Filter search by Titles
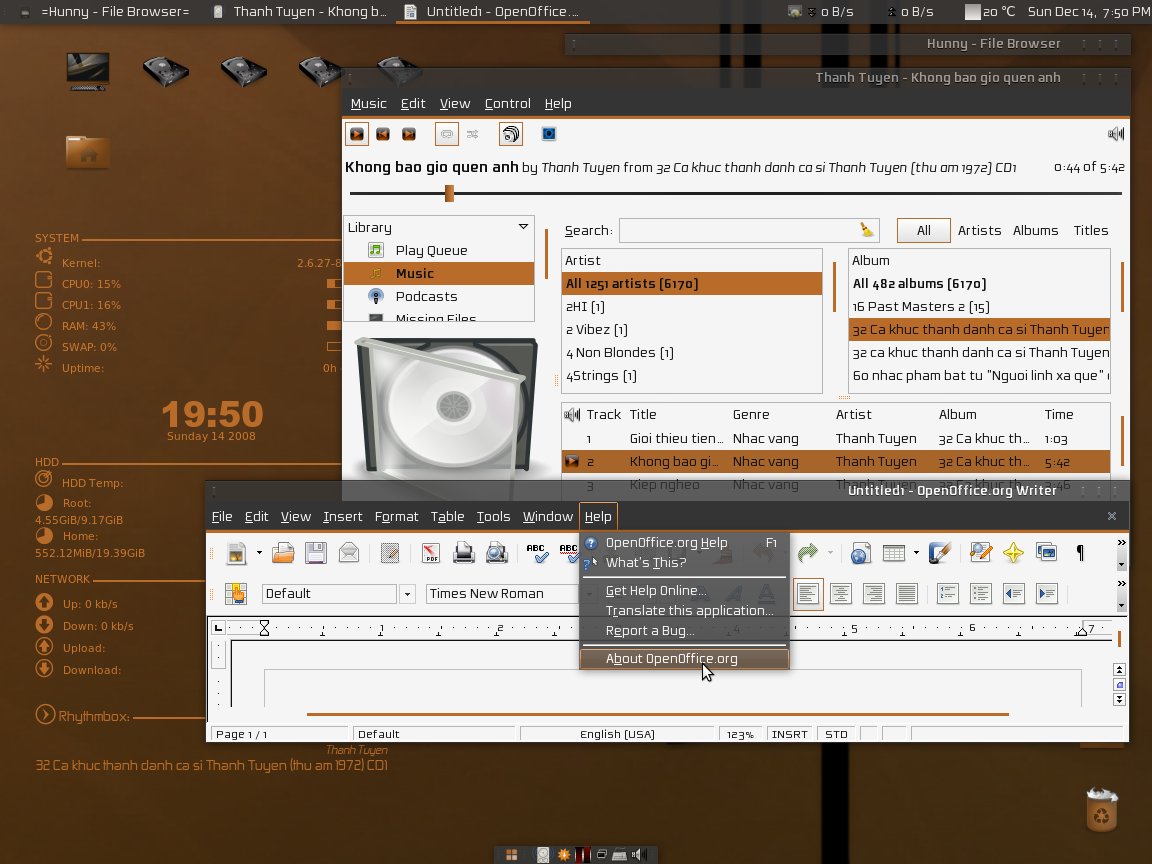The width and height of the screenshot is (1152, 864). 1090,231
